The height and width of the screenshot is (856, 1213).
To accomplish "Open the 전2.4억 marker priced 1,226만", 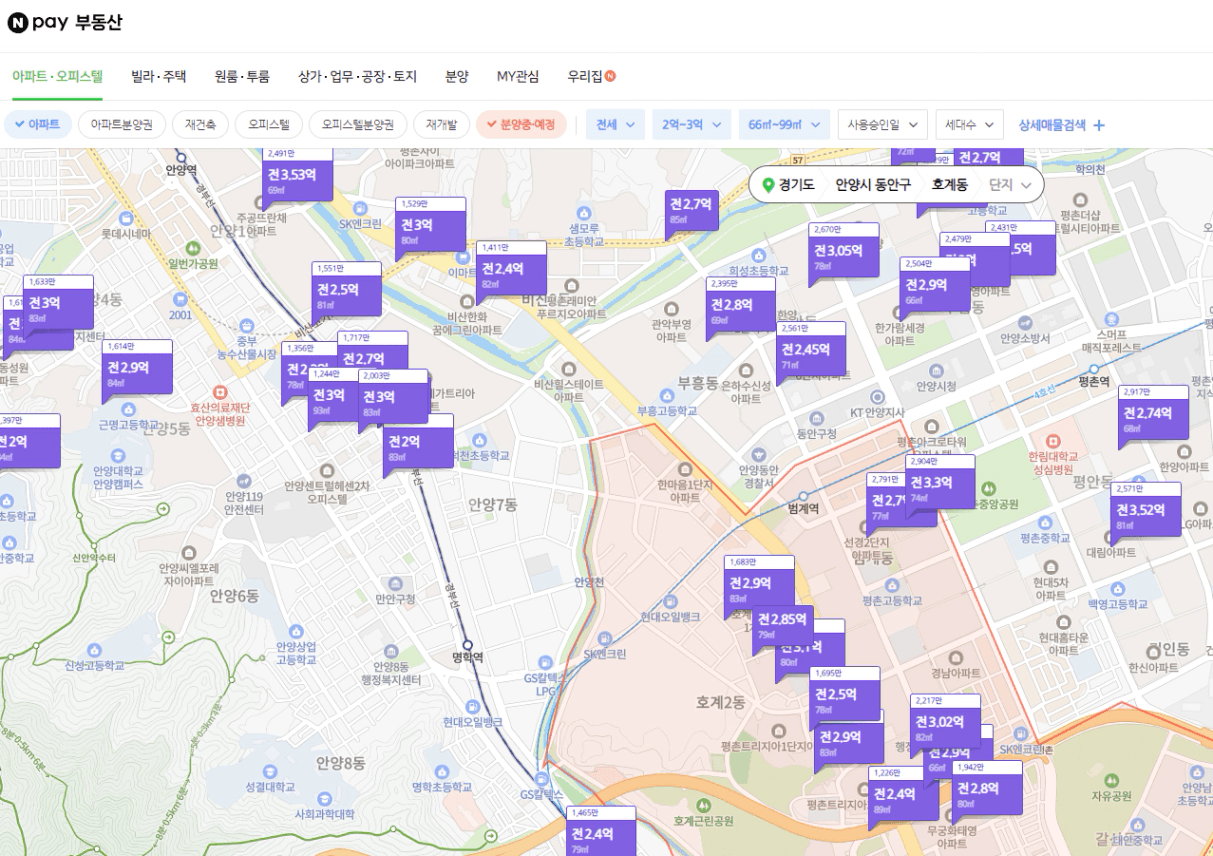I will point(904,797).
